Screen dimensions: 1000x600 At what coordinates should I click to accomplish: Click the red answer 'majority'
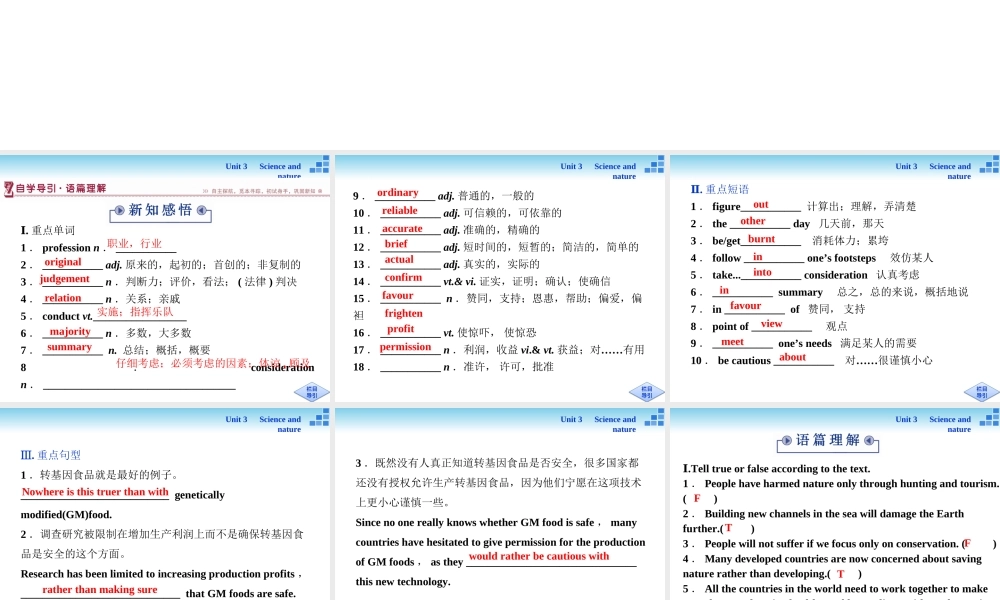(70, 332)
